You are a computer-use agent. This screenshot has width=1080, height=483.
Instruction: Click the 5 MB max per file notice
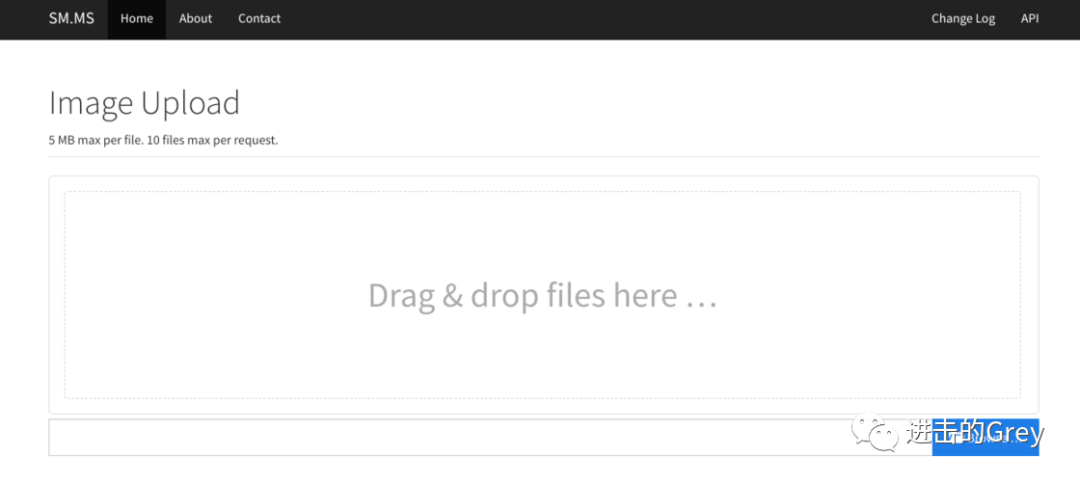[163, 140]
